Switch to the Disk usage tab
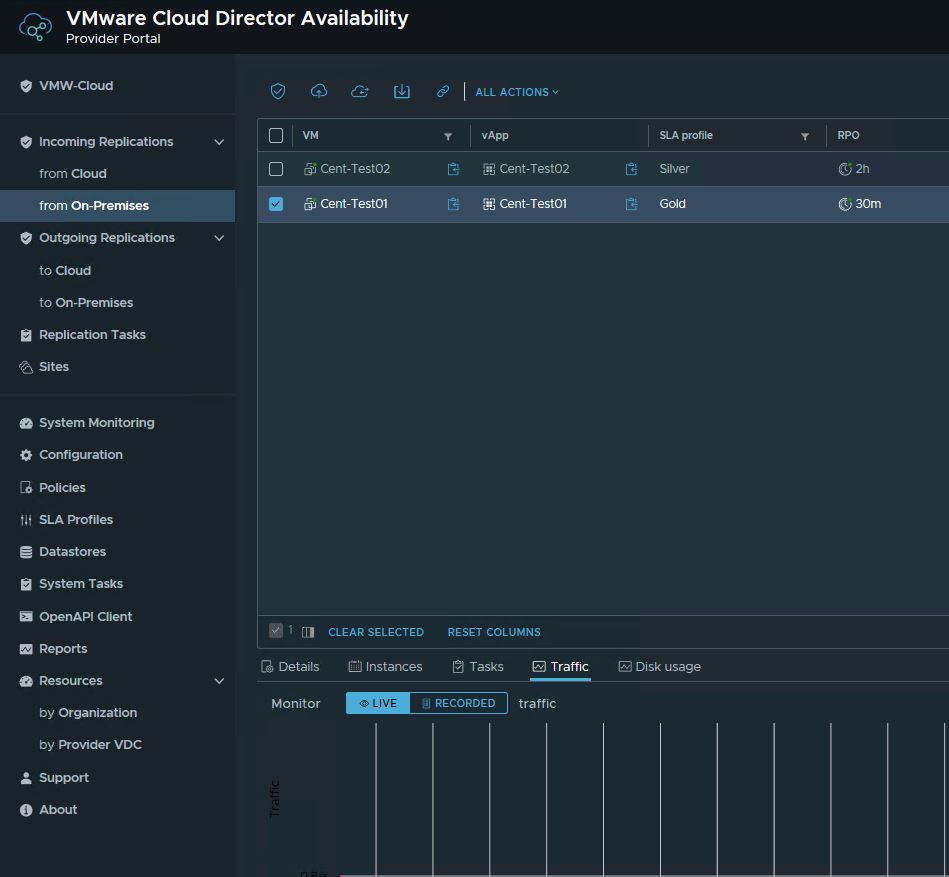This screenshot has width=949, height=877. [x=659, y=667]
